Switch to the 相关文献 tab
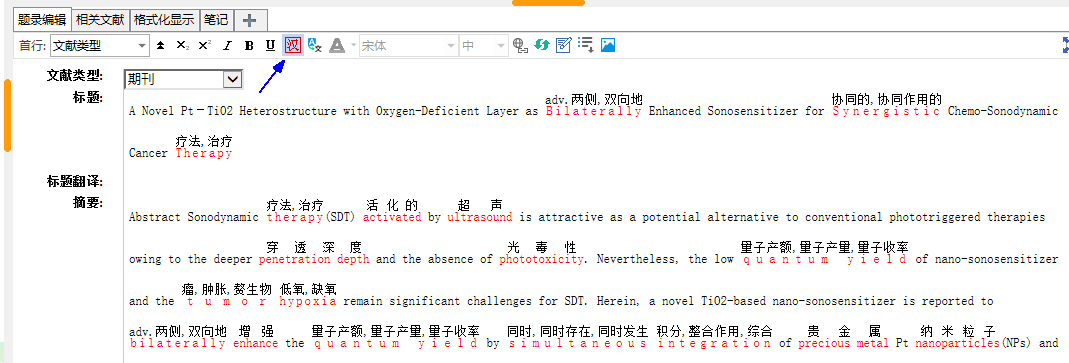Viewport: 1069px width, 363px height. (100, 20)
